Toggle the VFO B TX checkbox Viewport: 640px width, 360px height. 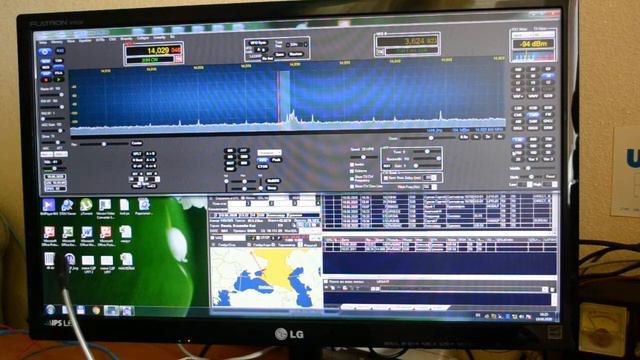(380, 52)
